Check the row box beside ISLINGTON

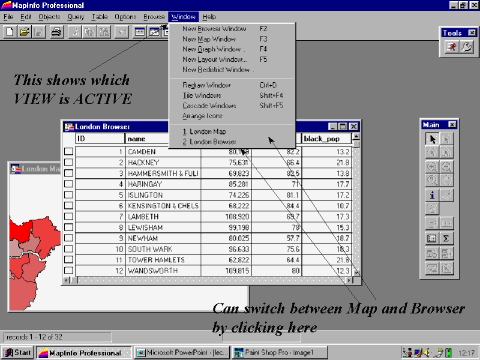(69, 195)
